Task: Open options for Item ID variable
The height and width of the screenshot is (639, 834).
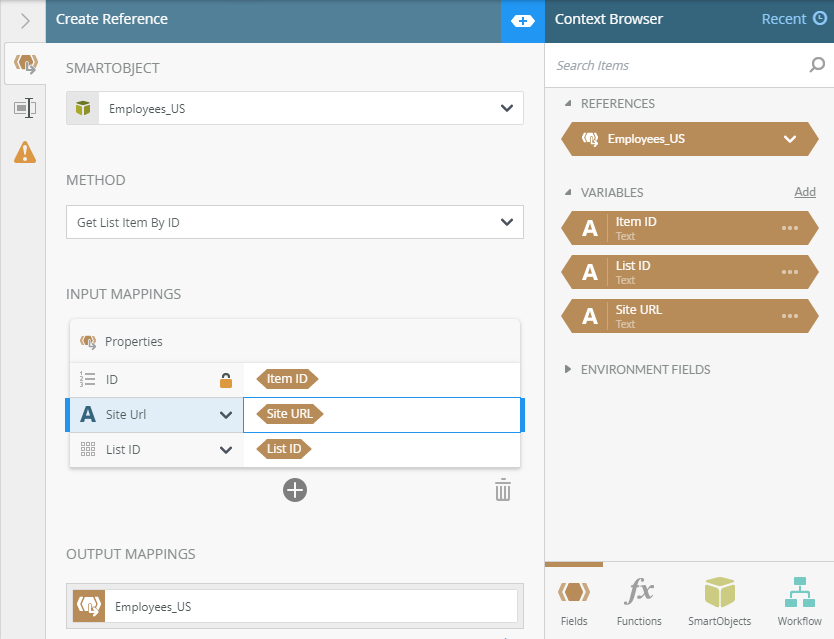Action: [x=790, y=228]
